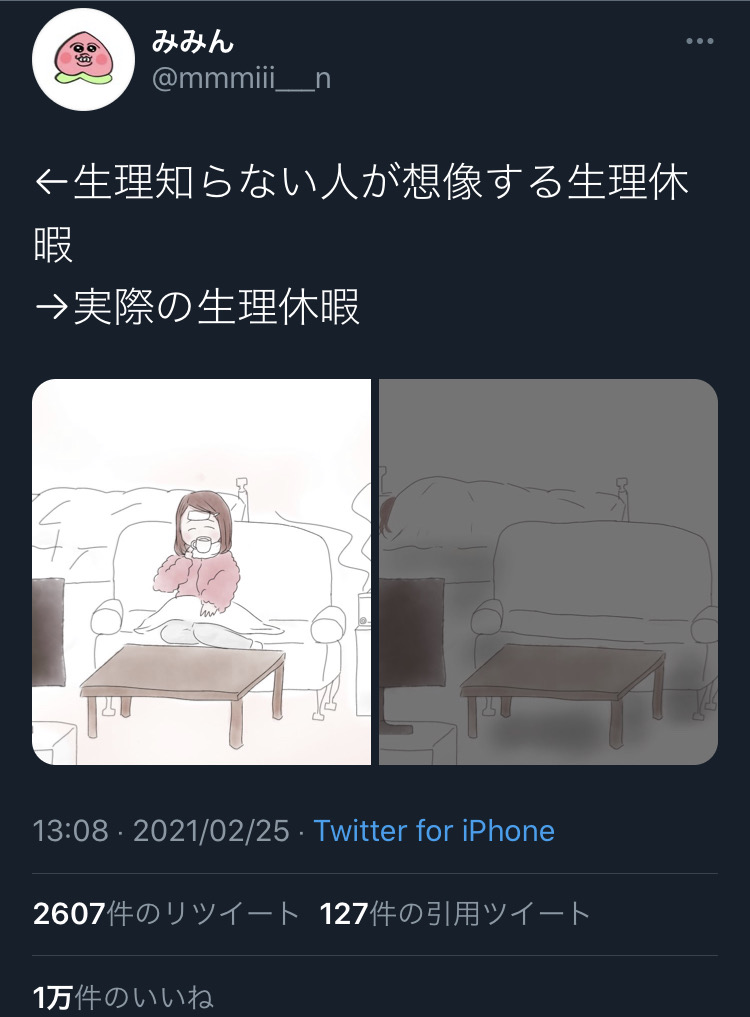Click the 13:08 timestamp
750x1017 pixels.
coord(70,831)
